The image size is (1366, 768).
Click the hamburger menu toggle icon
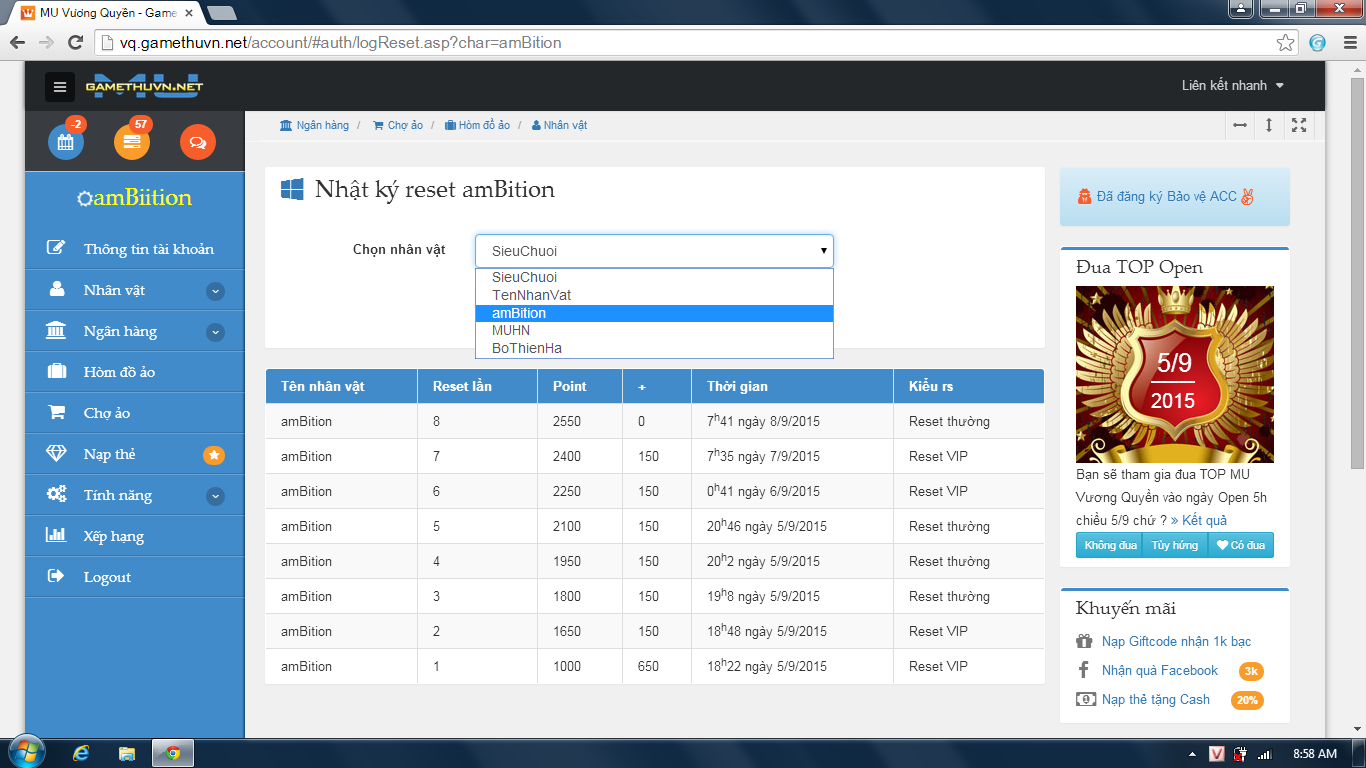(60, 87)
